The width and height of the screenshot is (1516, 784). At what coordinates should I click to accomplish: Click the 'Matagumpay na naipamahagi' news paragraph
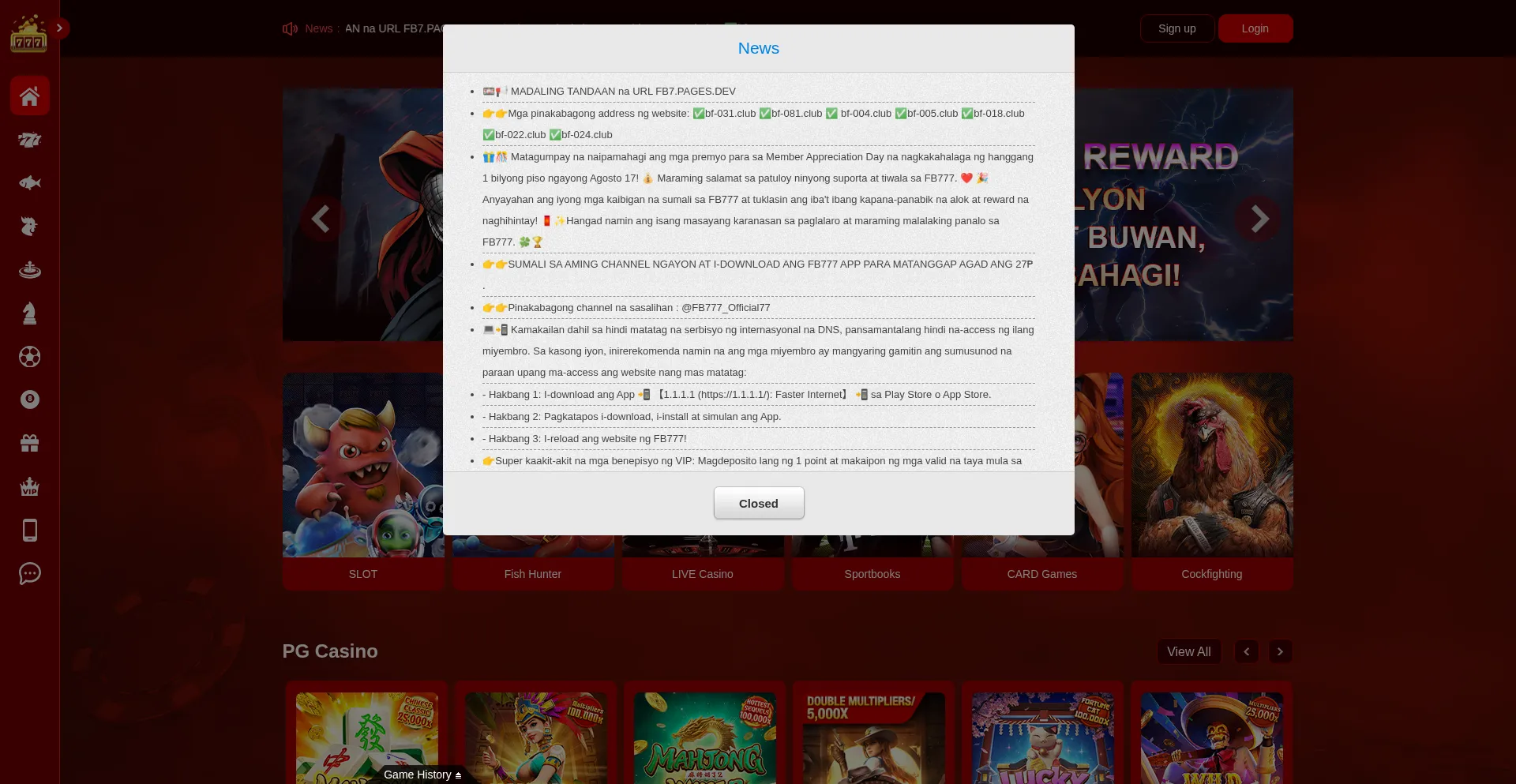click(758, 200)
